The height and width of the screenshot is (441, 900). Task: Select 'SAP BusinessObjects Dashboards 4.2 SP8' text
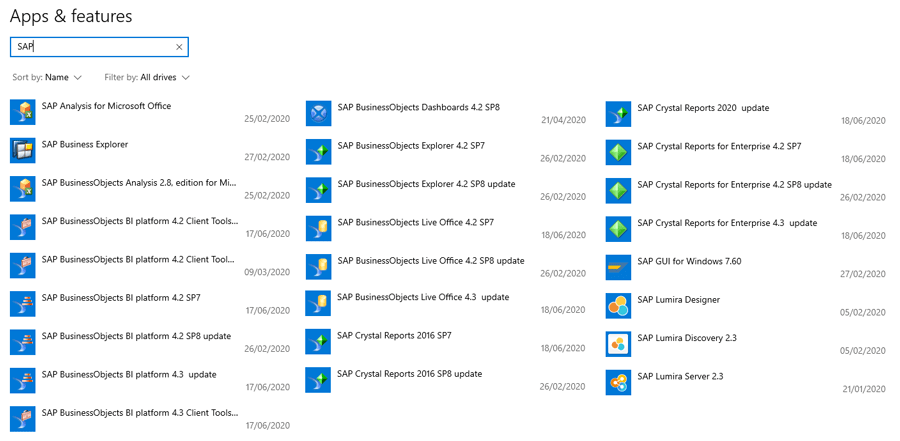(x=419, y=107)
